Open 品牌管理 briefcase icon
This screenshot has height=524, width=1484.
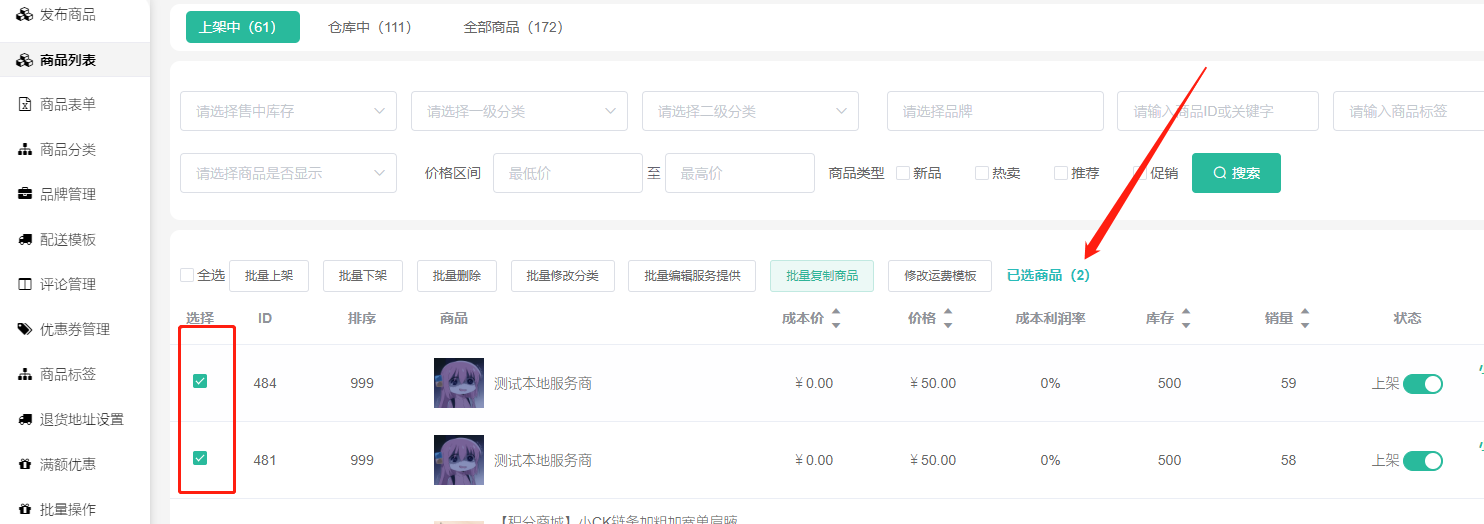click(25, 194)
